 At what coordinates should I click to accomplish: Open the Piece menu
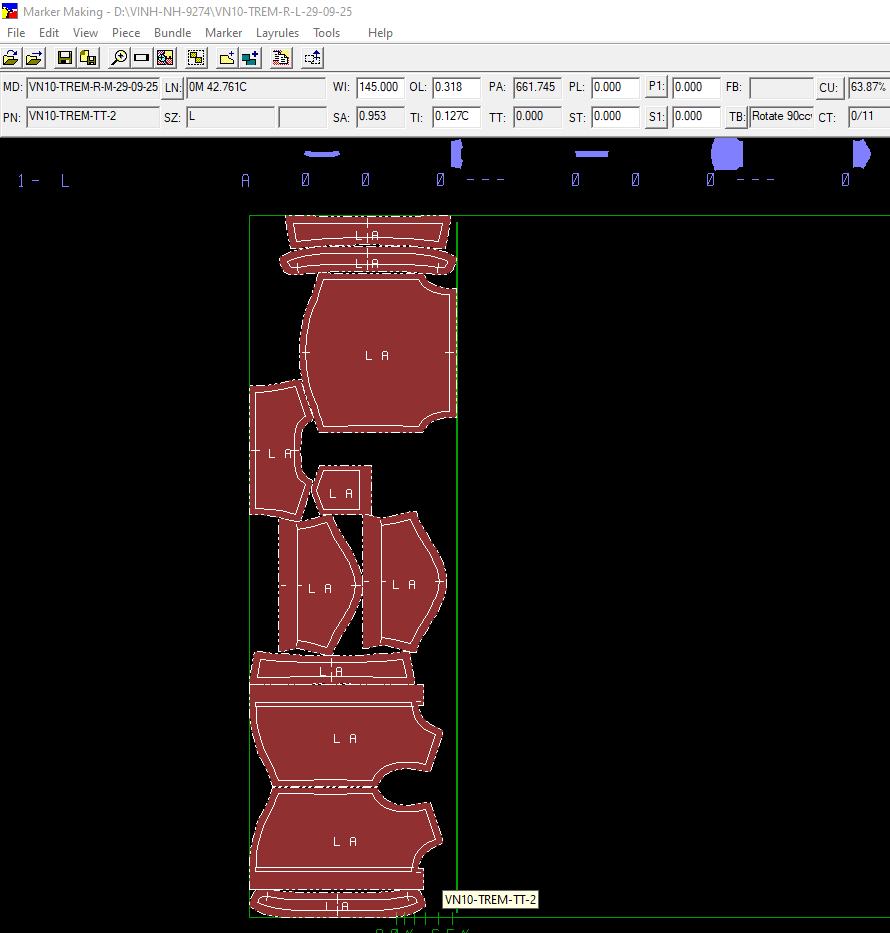tap(126, 33)
